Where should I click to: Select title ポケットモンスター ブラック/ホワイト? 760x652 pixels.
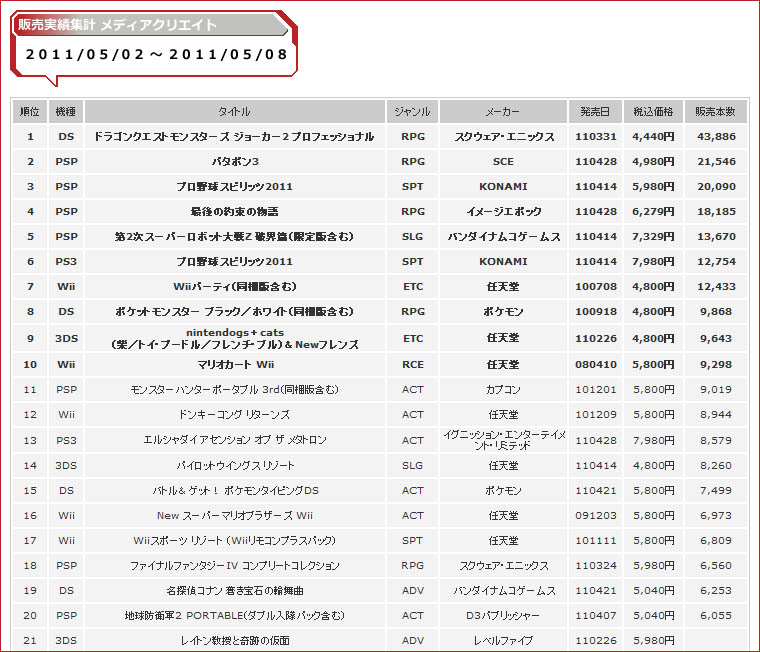coord(235,312)
